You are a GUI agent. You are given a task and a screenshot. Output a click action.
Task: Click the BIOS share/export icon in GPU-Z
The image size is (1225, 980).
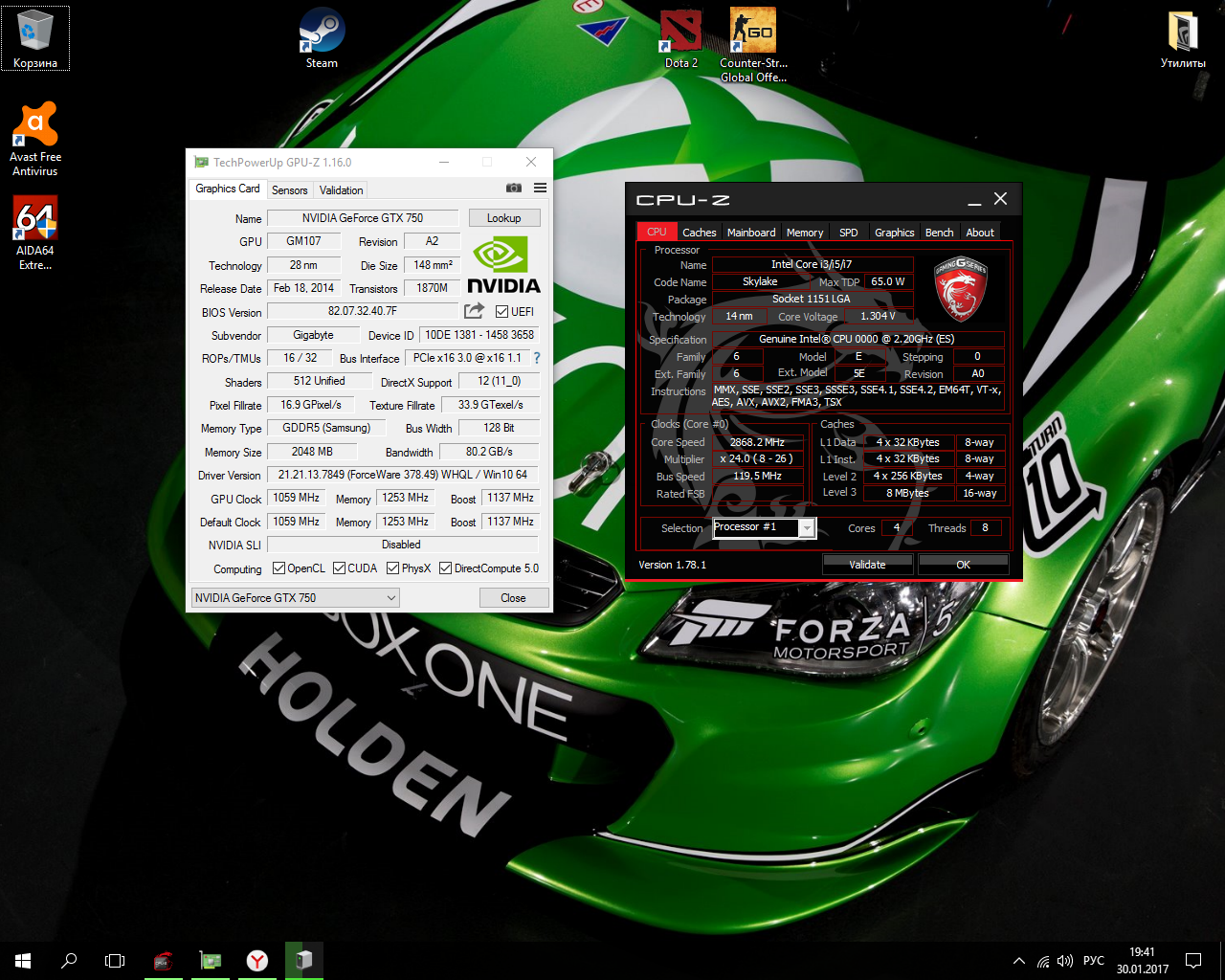click(474, 311)
